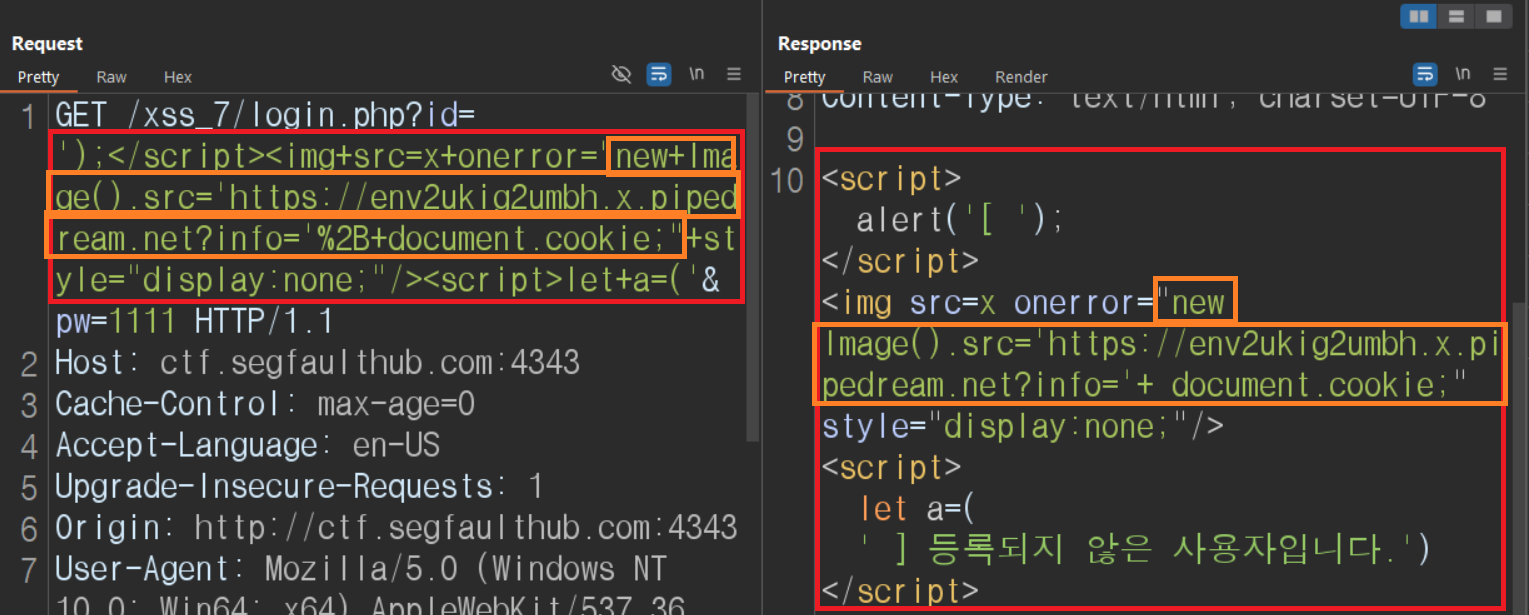Click the pw=1111 HTTP/1.1 text

(x=194, y=322)
